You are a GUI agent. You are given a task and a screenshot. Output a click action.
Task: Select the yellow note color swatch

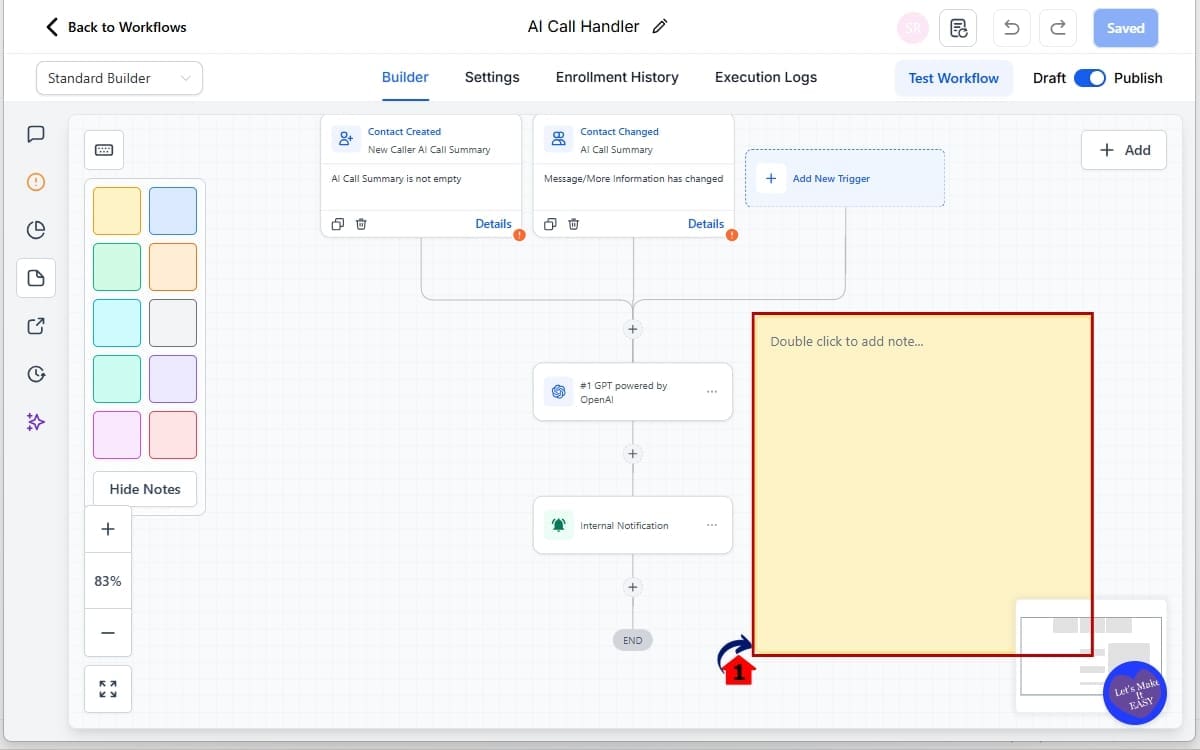click(116, 210)
